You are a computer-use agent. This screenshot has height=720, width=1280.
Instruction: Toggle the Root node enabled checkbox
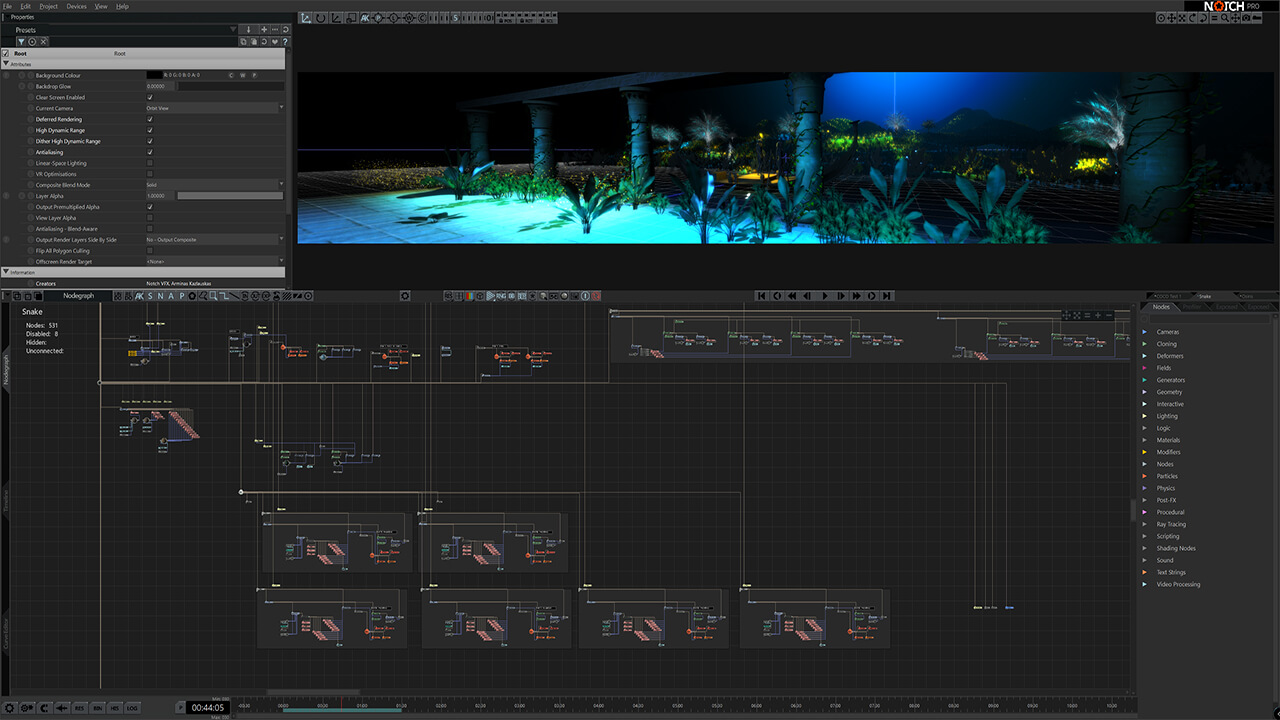pyautogui.click(x=5, y=53)
